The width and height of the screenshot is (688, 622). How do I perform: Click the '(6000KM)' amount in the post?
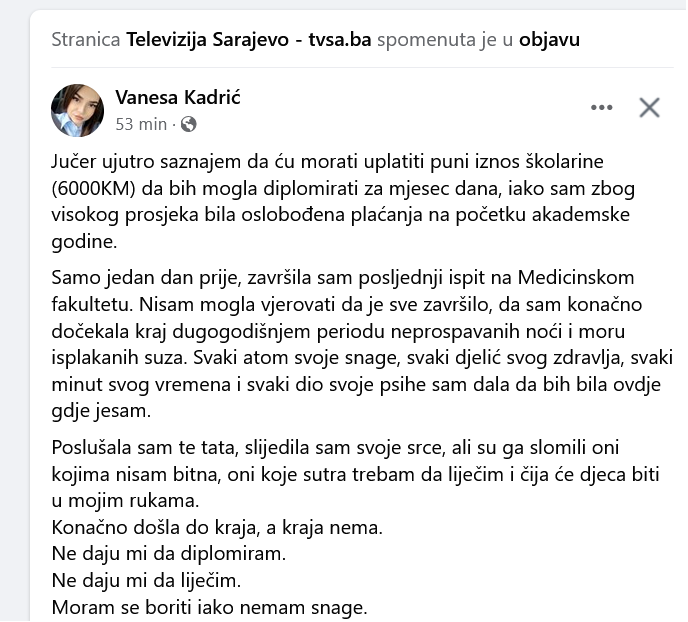click(94, 188)
